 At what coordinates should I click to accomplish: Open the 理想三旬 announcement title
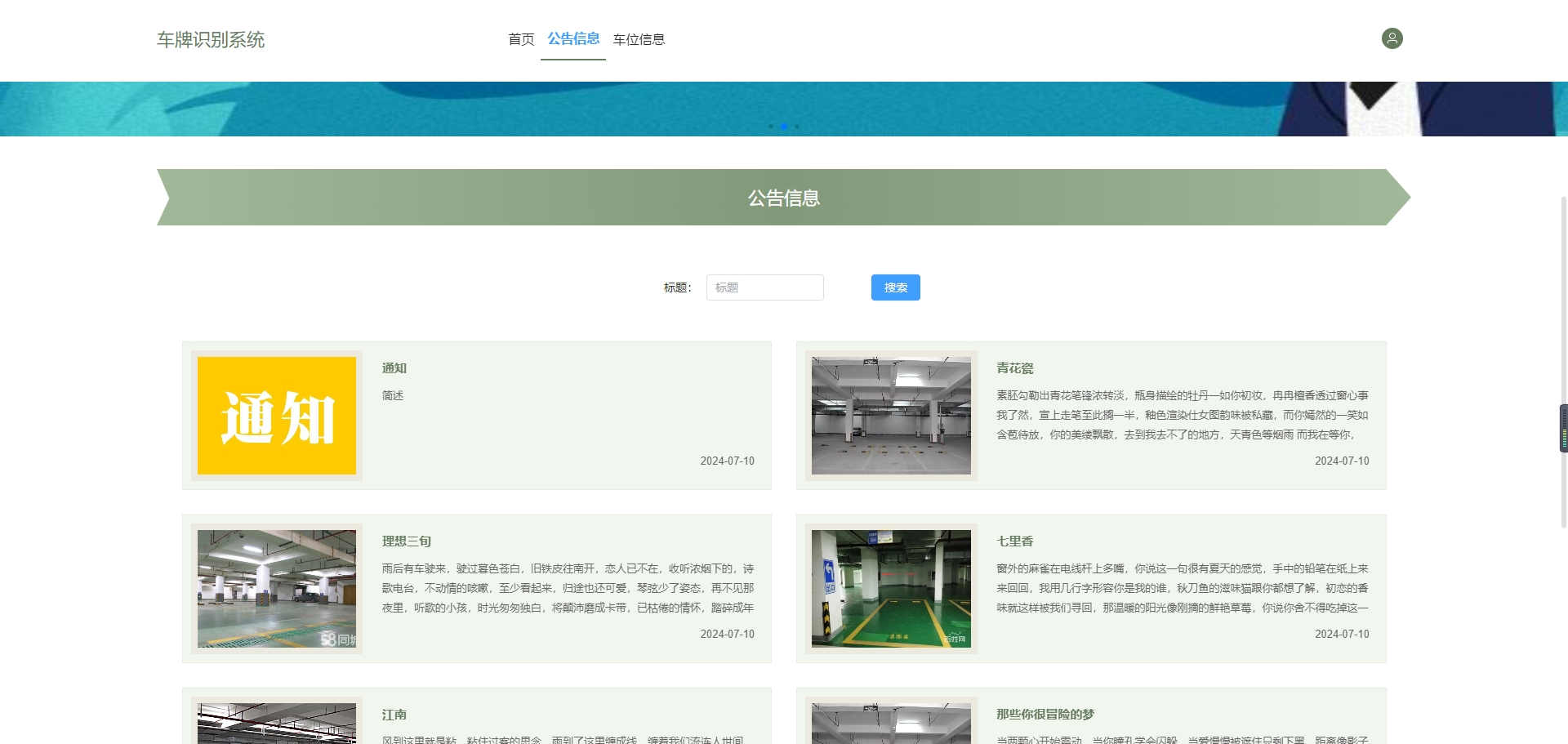click(407, 541)
